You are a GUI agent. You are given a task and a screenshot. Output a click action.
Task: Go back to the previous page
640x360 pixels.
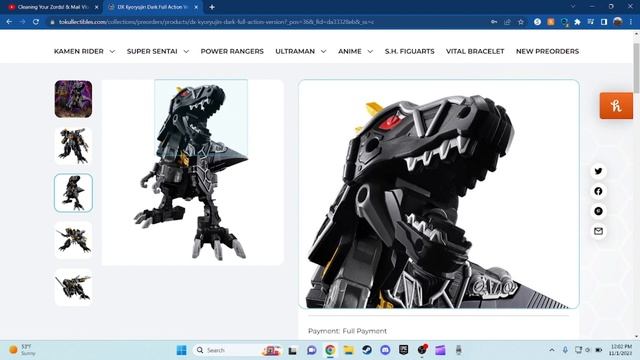(x=9, y=22)
